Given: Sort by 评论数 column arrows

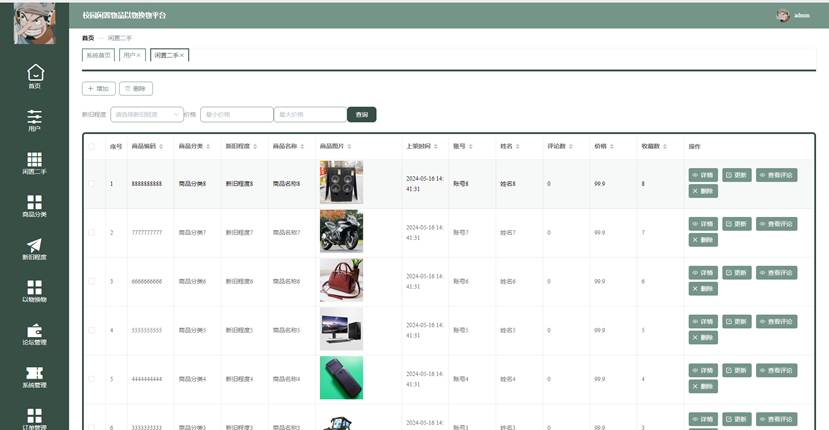Looking at the screenshot, I should pos(570,147).
